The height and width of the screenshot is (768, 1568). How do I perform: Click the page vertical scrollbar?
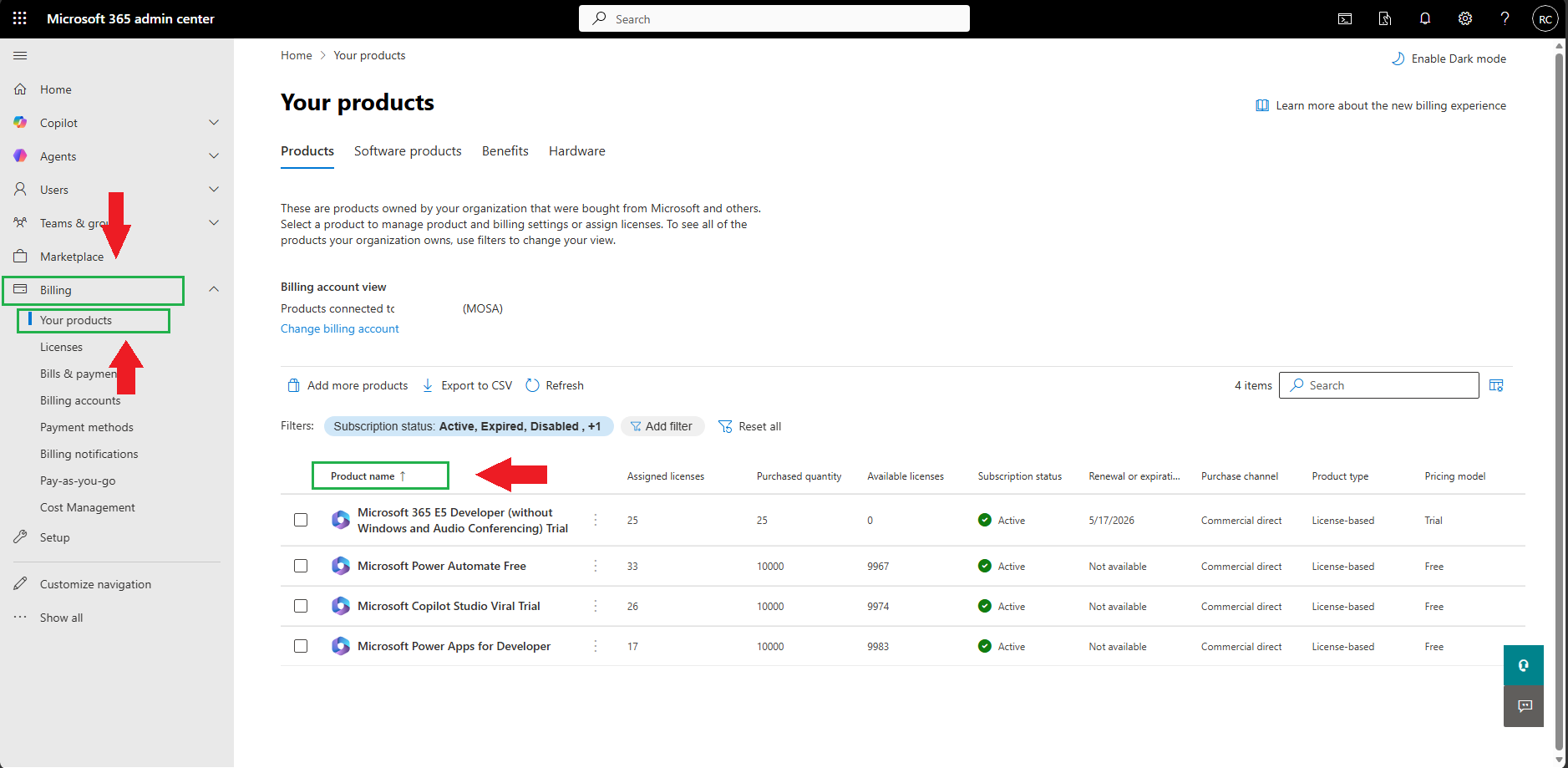(1559, 401)
